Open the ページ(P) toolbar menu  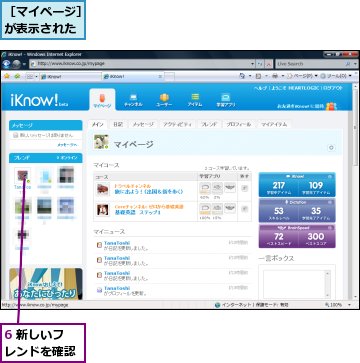tap(303, 76)
